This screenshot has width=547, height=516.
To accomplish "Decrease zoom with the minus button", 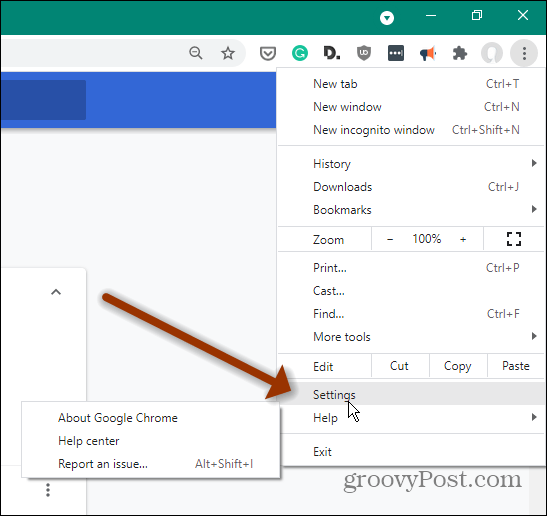I will click(x=390, y=239).
